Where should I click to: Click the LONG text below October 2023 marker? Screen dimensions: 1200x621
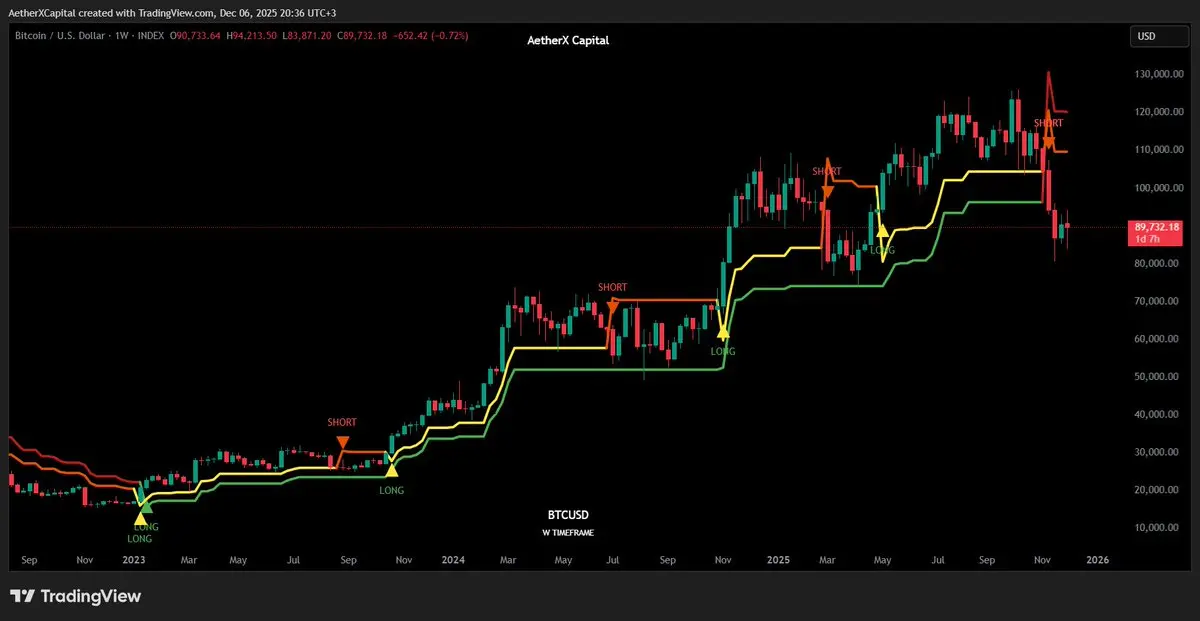point(392,490)
